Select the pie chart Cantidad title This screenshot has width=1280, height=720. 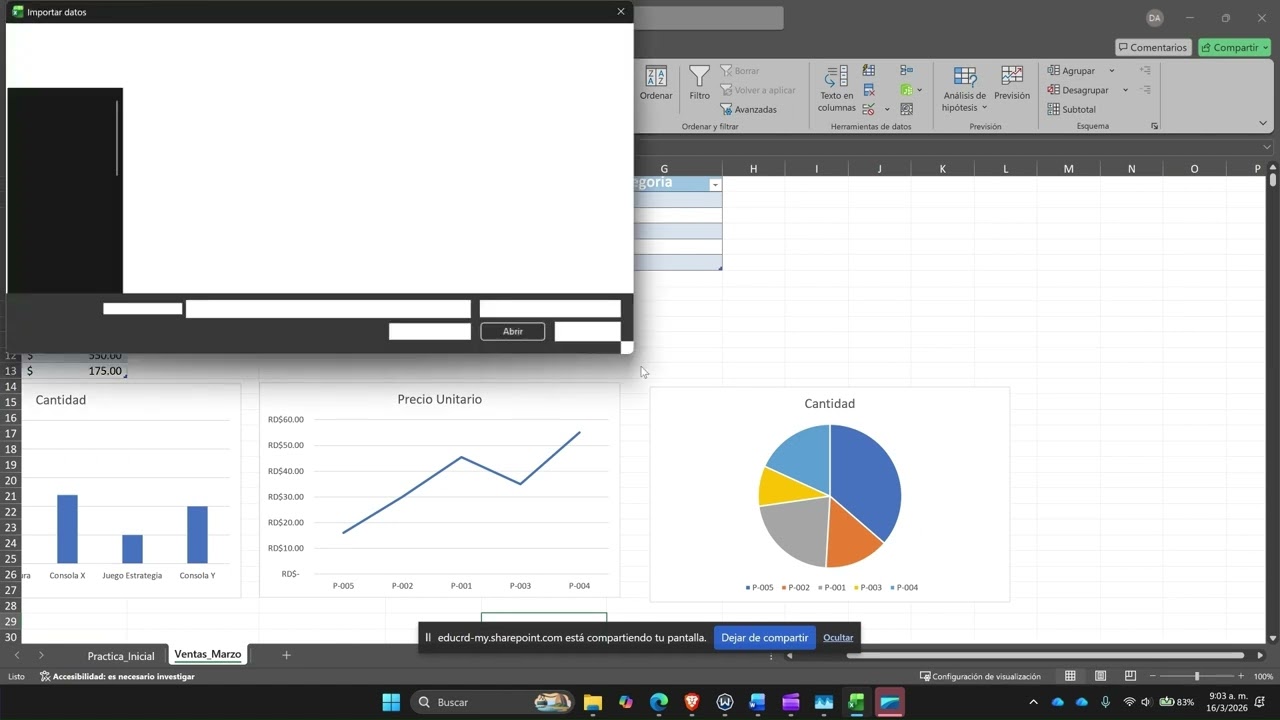pos(829,404)
